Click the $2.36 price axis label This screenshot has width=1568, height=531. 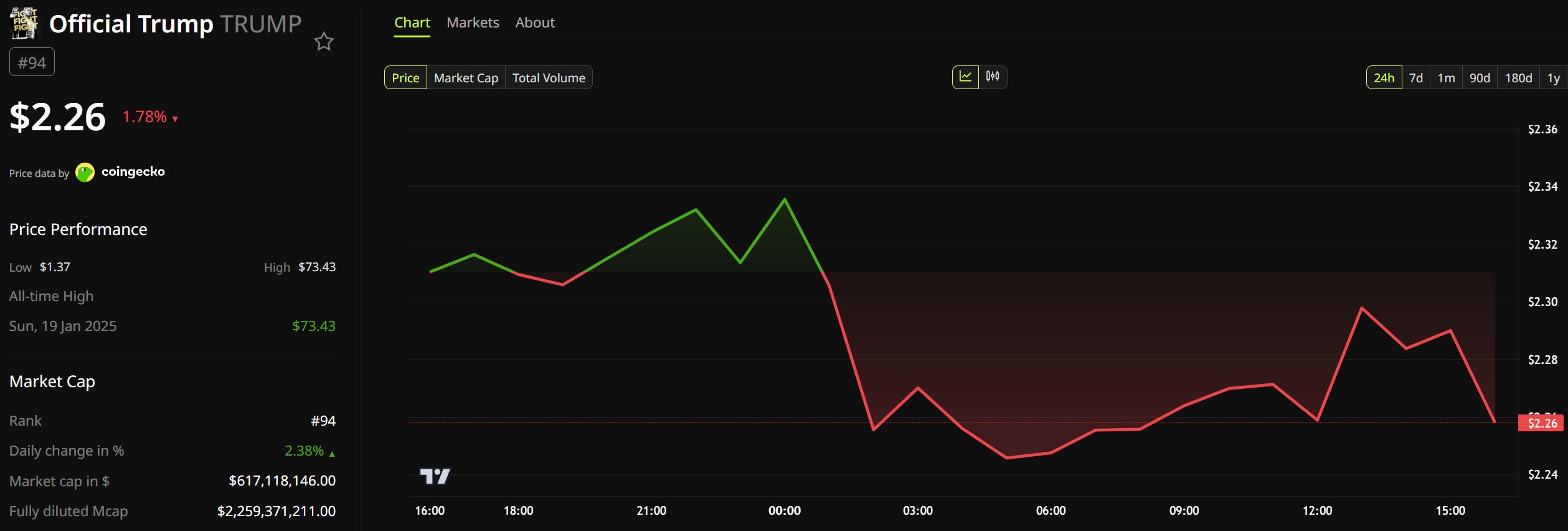[x=1542, y=130]
